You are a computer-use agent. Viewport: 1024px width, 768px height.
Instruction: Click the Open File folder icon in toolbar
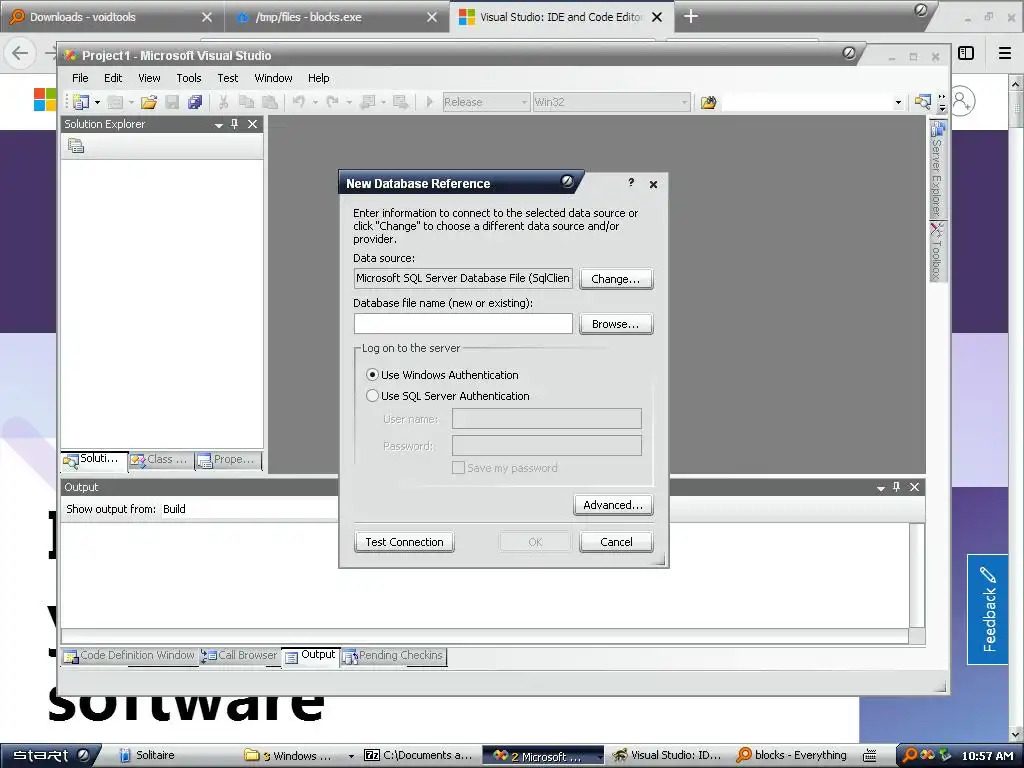tap(149, 102)
